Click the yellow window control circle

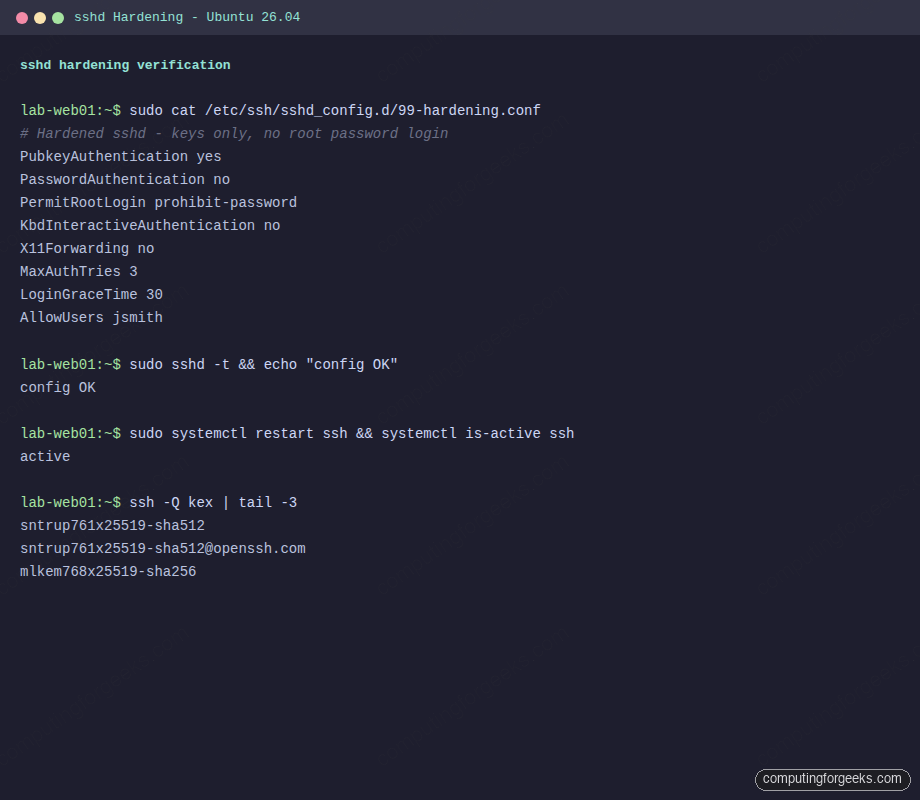point(40,17)
